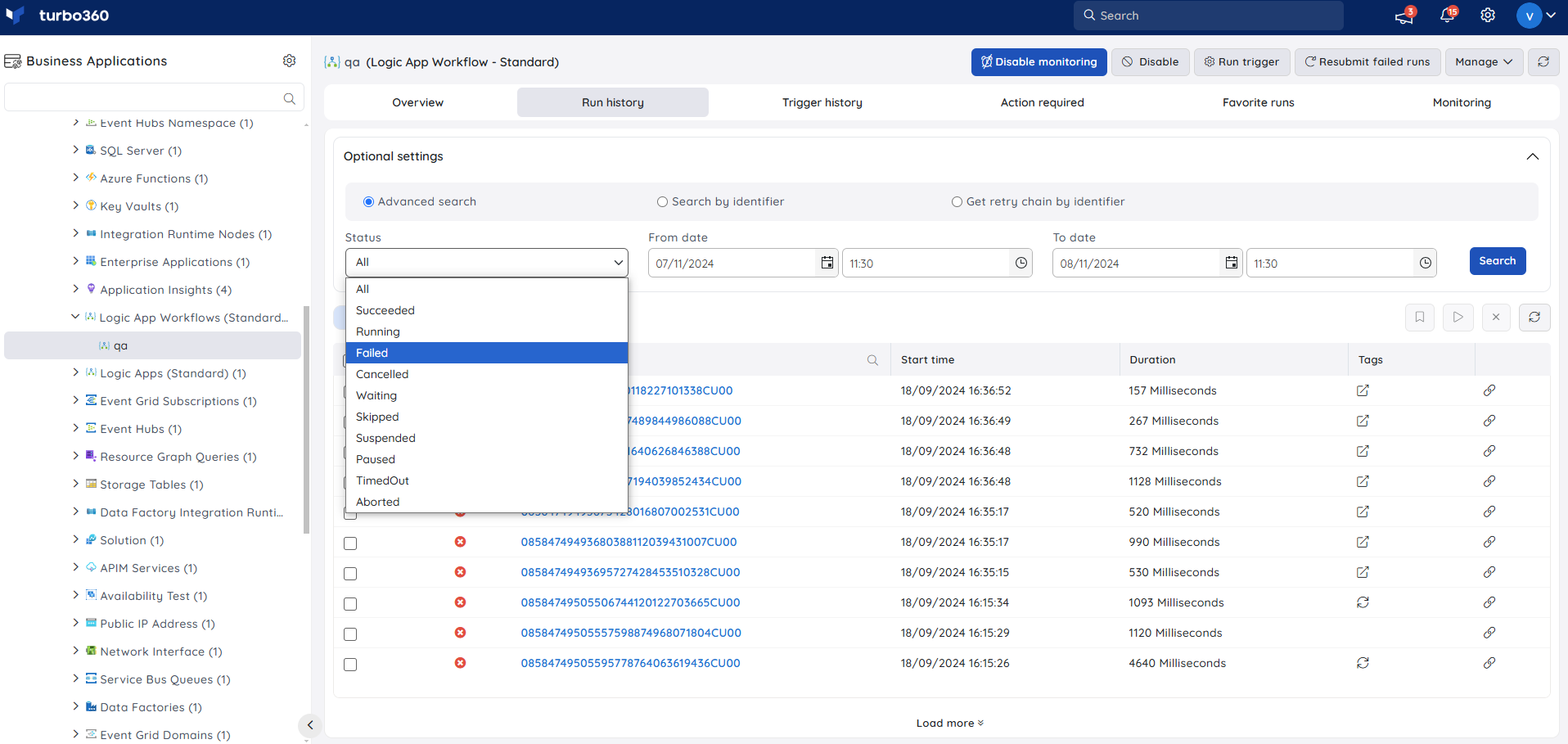The width and height of the screenshot is (1568, 744).
Task: Collapse the left sidebar with the arrow button
Action: click(309, 725)
